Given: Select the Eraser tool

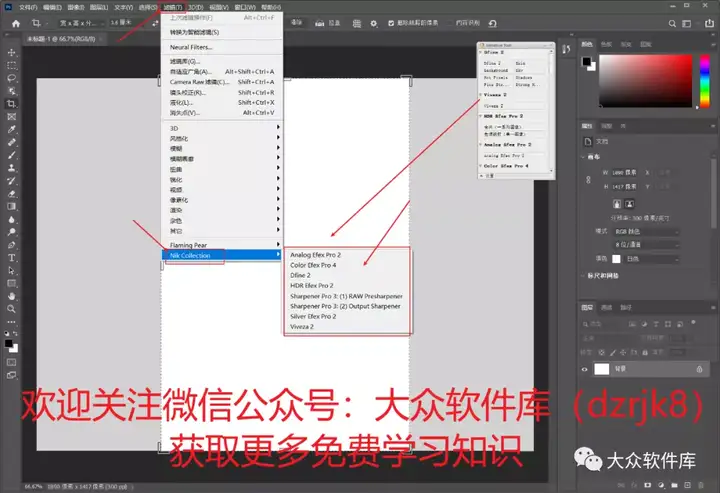Looking at the screenshot, I should (11, 194).
